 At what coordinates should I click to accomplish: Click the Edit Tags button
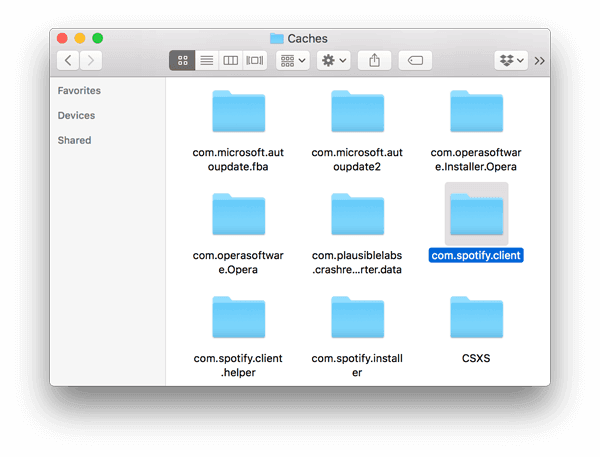point(415,60)
